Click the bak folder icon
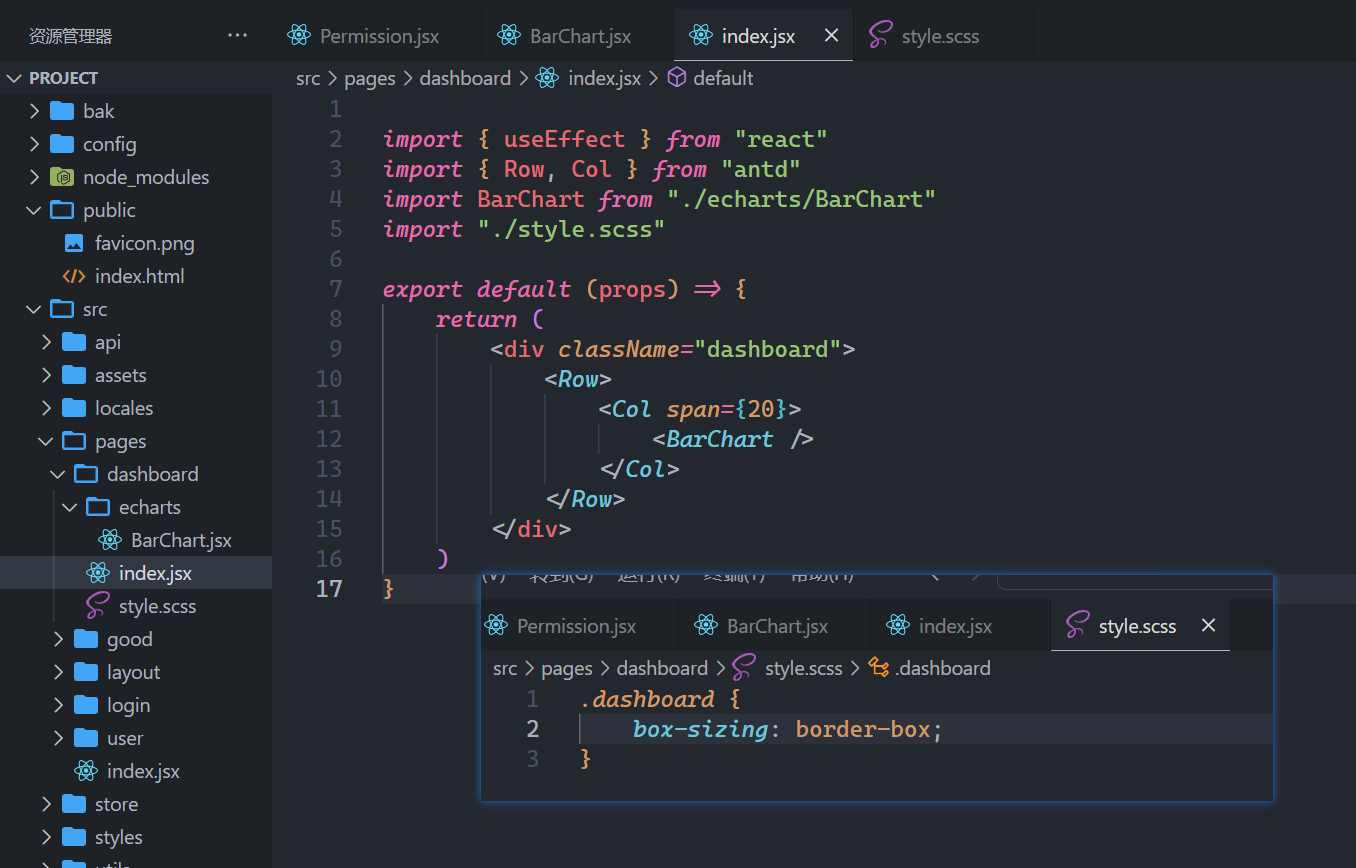Screen dimensions: 1356x868 point(62,111)
